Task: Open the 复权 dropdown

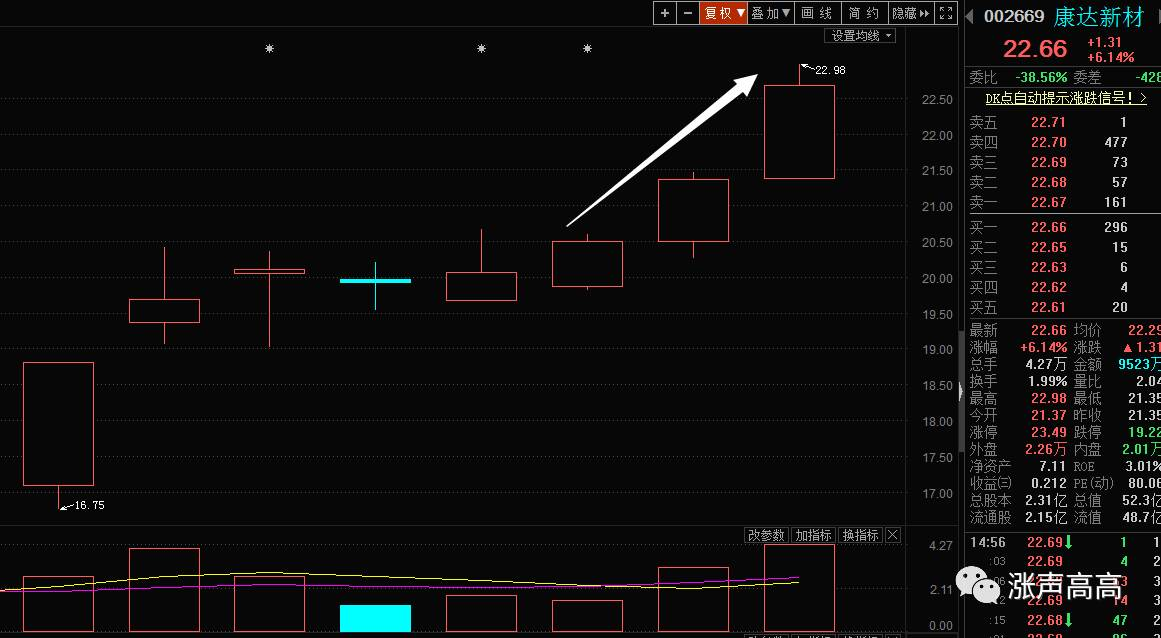Action: (723, 13)
